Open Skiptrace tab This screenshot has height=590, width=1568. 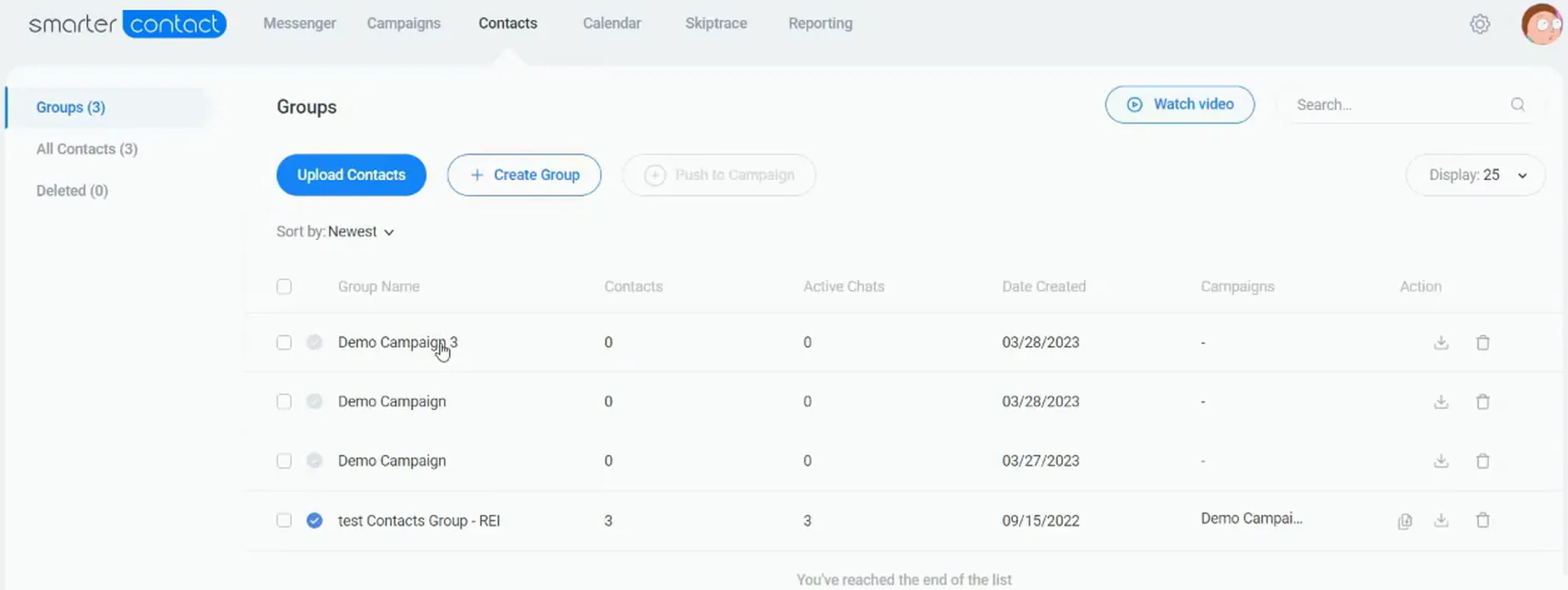click(716, 23)
